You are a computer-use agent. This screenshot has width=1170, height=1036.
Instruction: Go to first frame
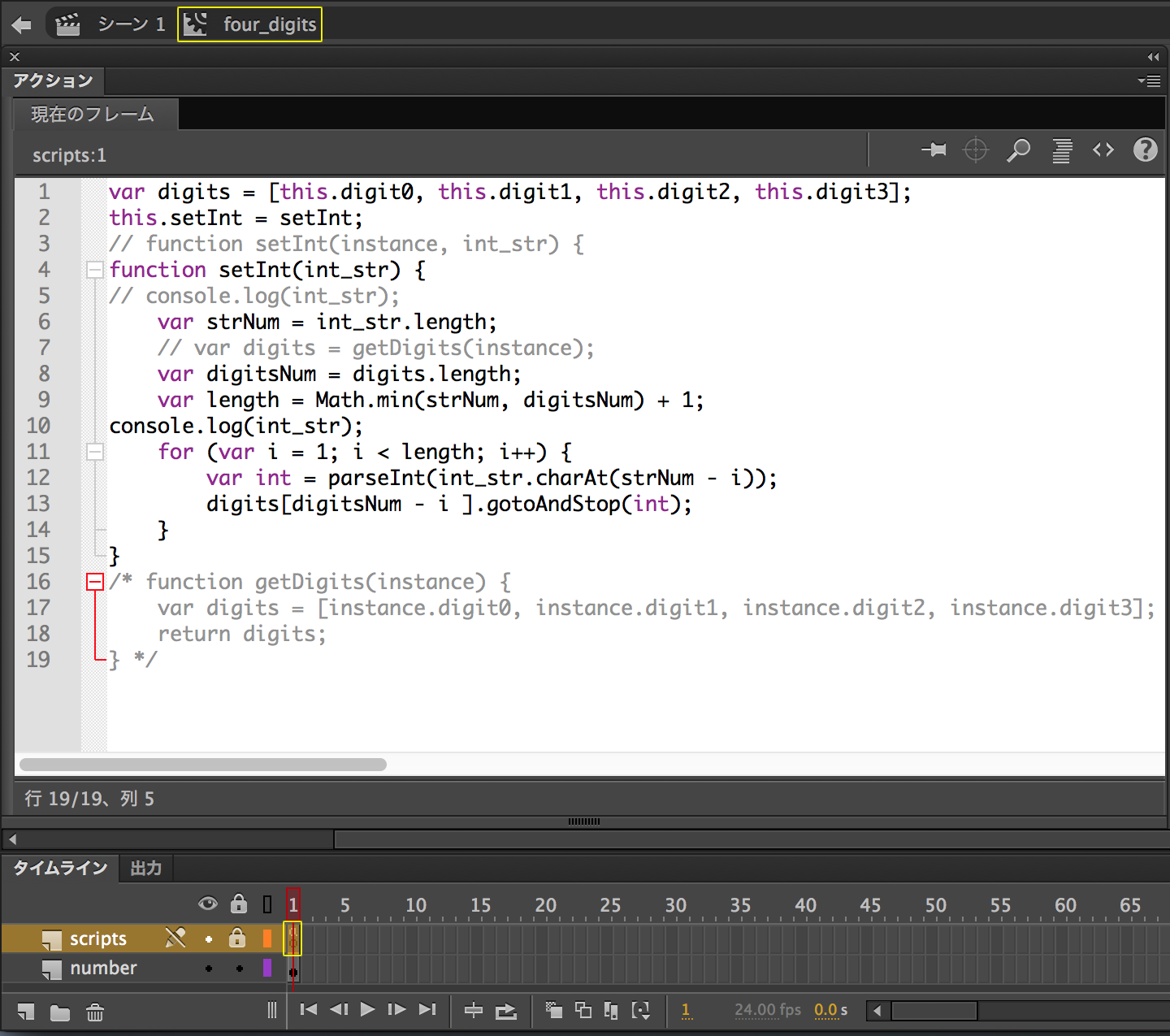(309, 1009)
